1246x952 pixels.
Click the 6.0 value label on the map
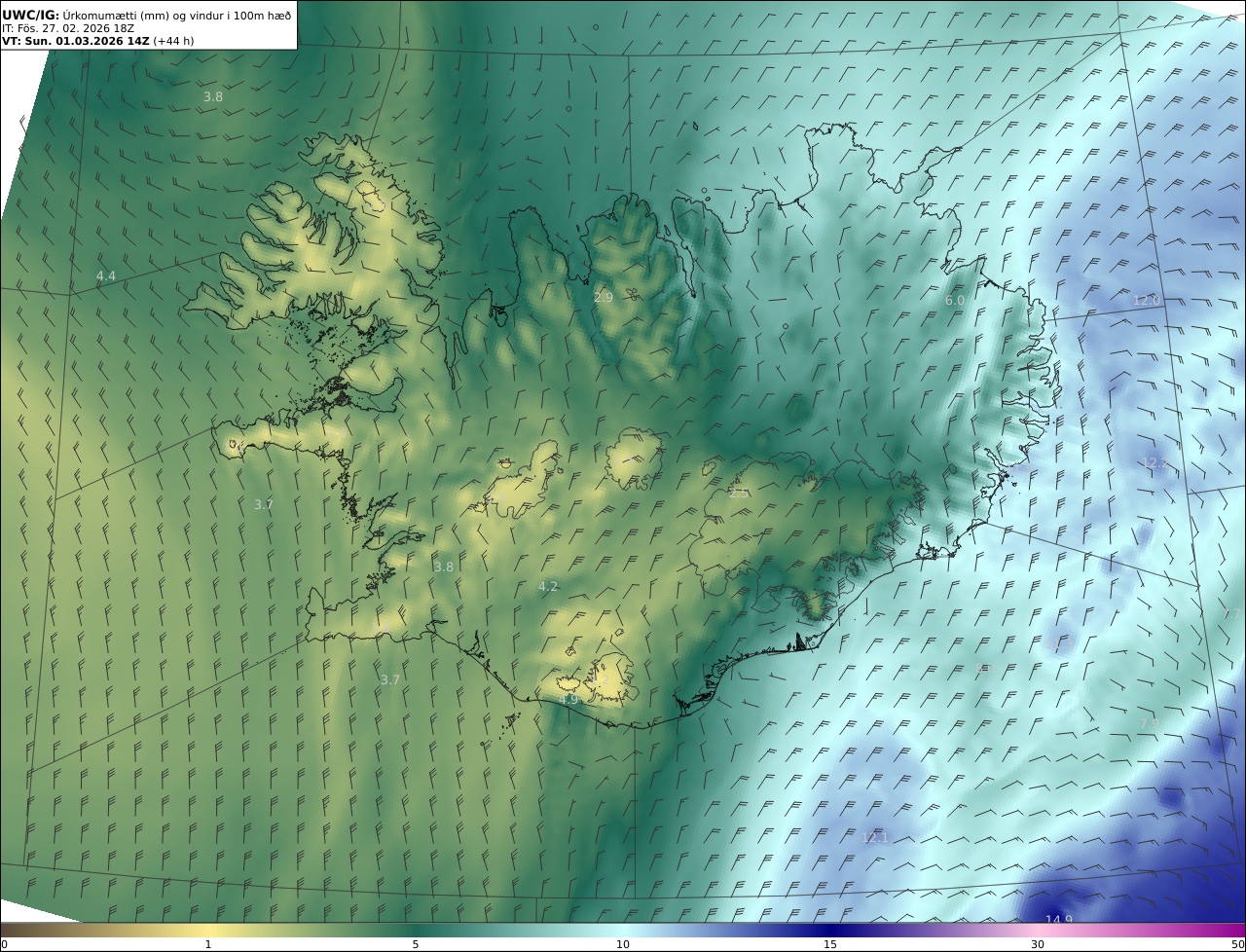tap(954, 301)
